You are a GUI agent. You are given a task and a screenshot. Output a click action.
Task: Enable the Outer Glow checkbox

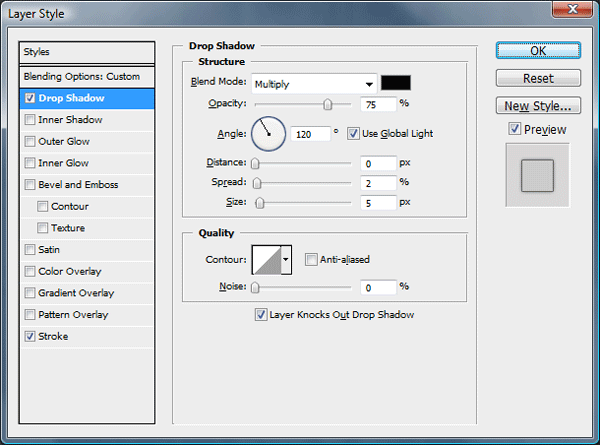tap(30, 142)
